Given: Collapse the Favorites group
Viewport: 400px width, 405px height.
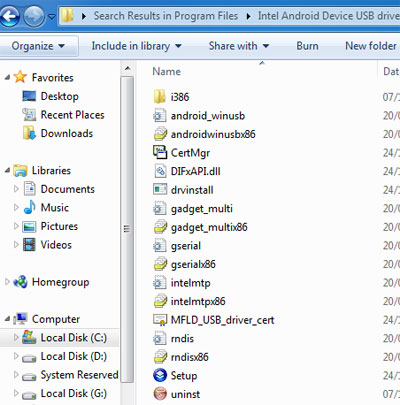Looking at the screenshot, I should click(x=7, y=77).
